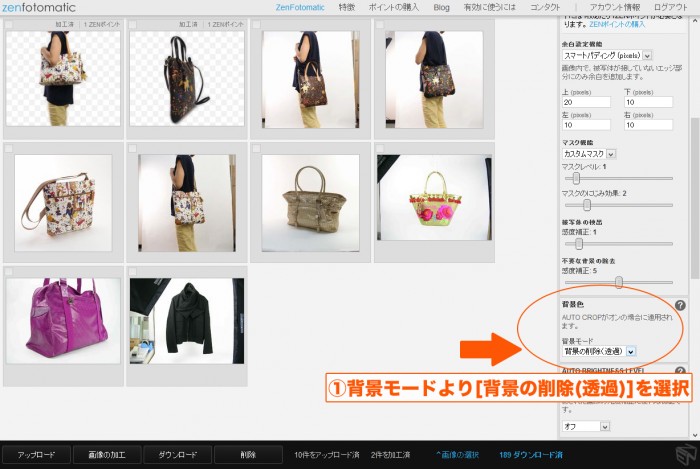Go to ポイントの購入 in the top menu

(392, 7)
